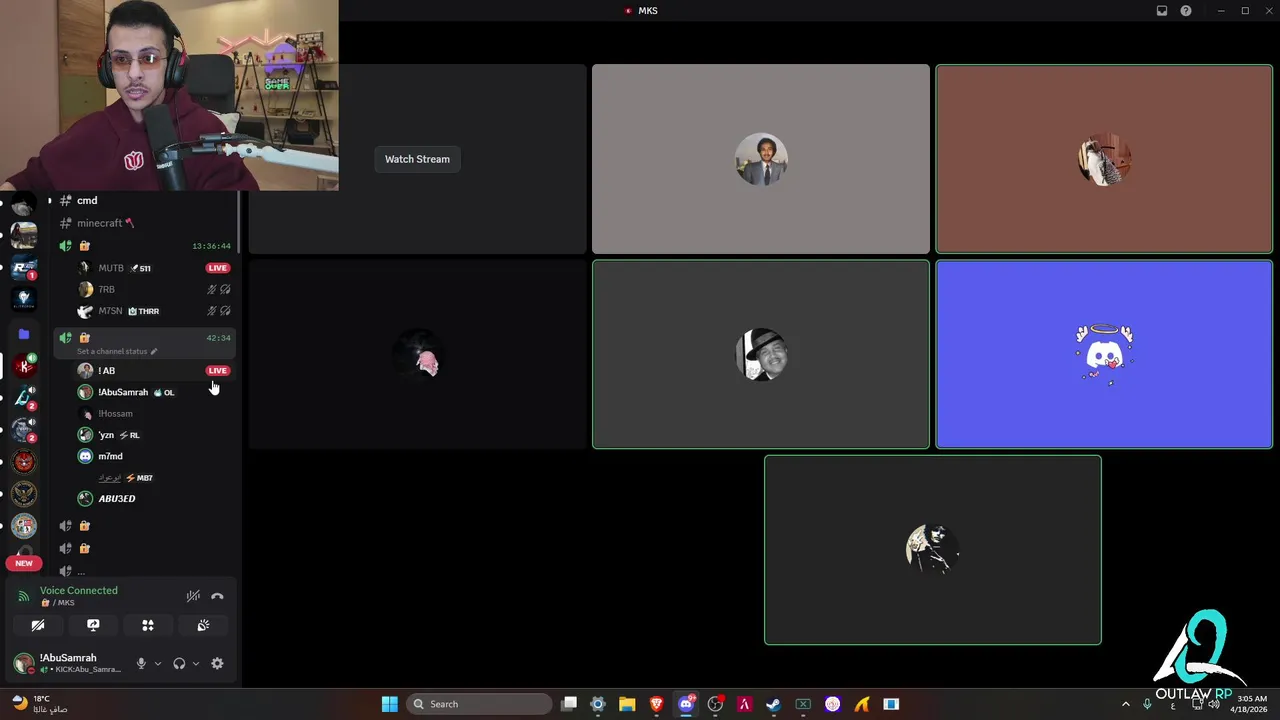
Task: Open the soundboard button
Action: tap(203, 625)
